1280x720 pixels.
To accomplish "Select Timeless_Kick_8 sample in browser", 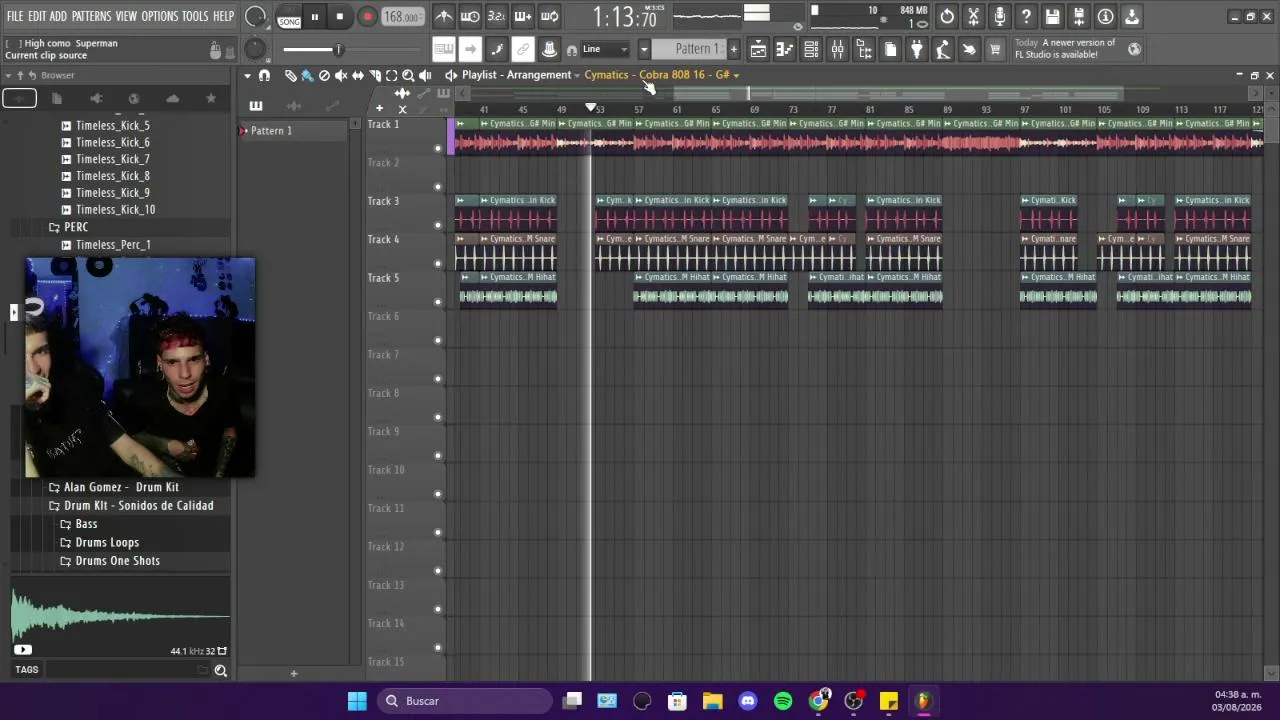I will tap(113, 176).
